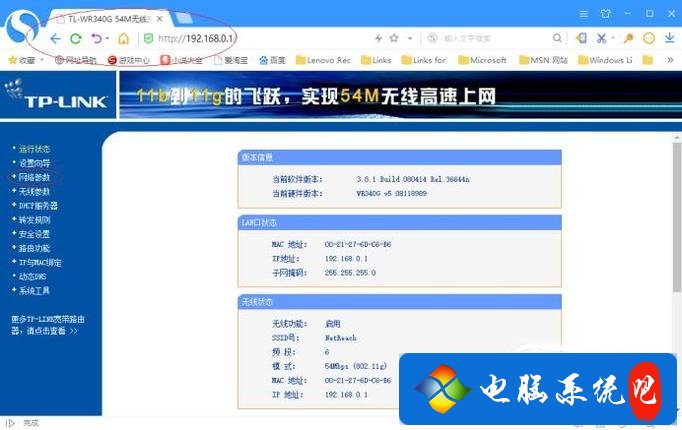The image size is (682, 430).
Task: Click the subnet mask value 255.255.255.0
Action: click(x=350, y=273)
